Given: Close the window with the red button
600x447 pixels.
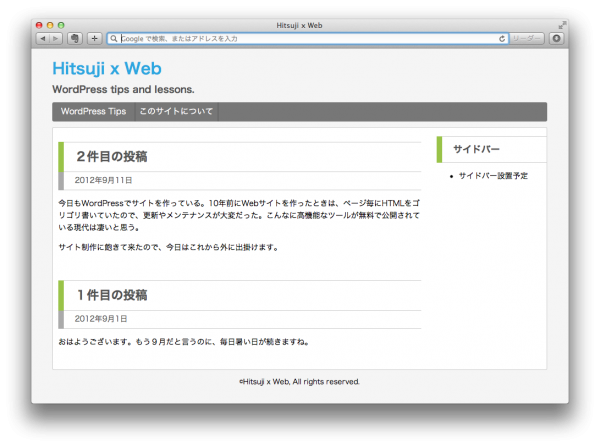Looking at the screenshot, I should 39,25.
